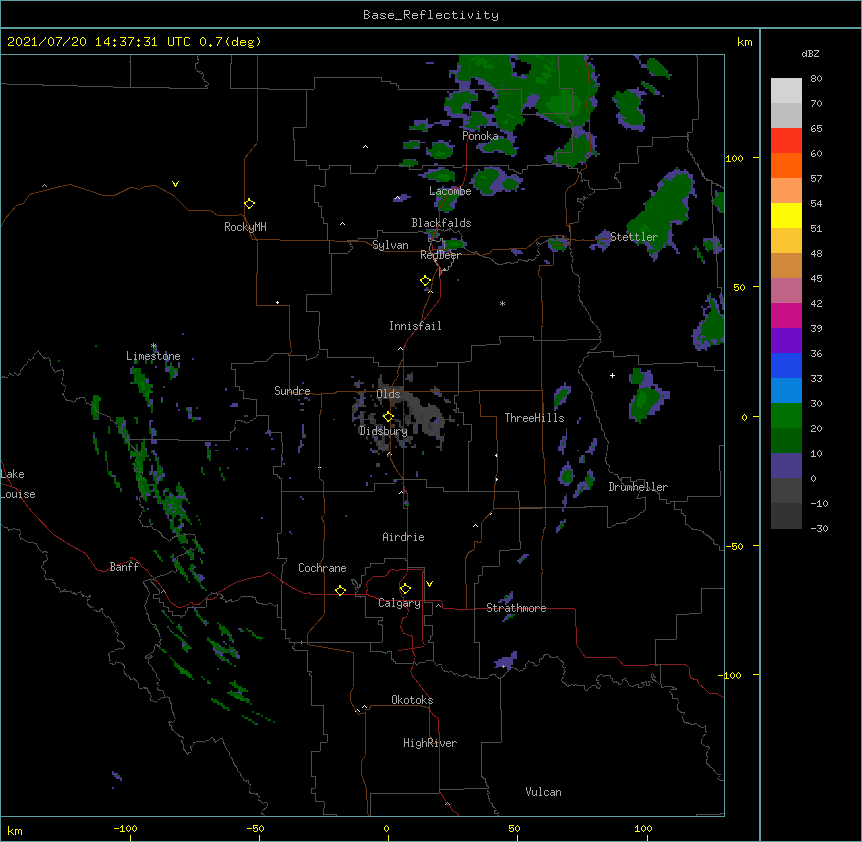The width and height of the screenshot is (862, 842).
Task: Click the dBZ legend heading
Action: pyautogui.click(x=810, y=54)
